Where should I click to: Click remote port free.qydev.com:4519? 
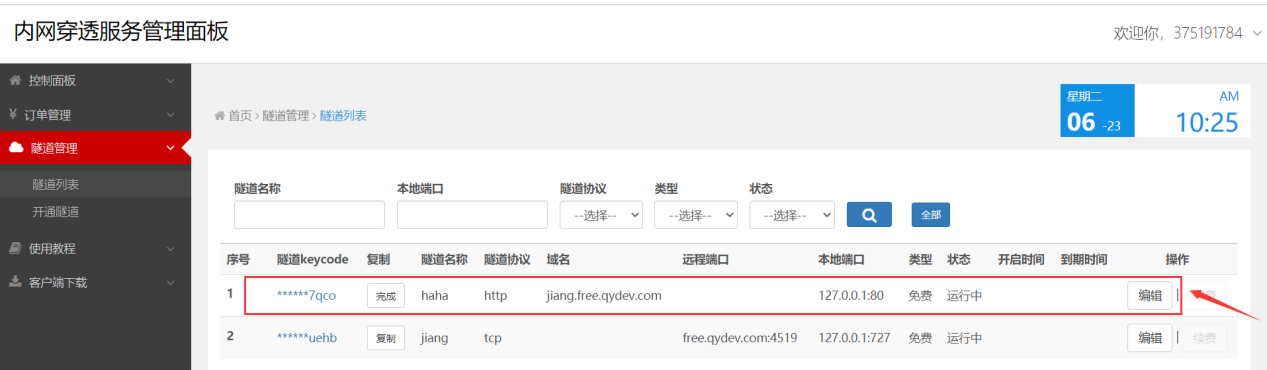[x=740, y=338]
